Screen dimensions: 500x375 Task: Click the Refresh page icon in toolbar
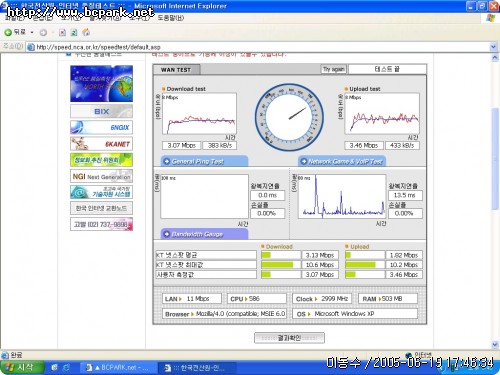pyautogui.click(x=74, y=32)
